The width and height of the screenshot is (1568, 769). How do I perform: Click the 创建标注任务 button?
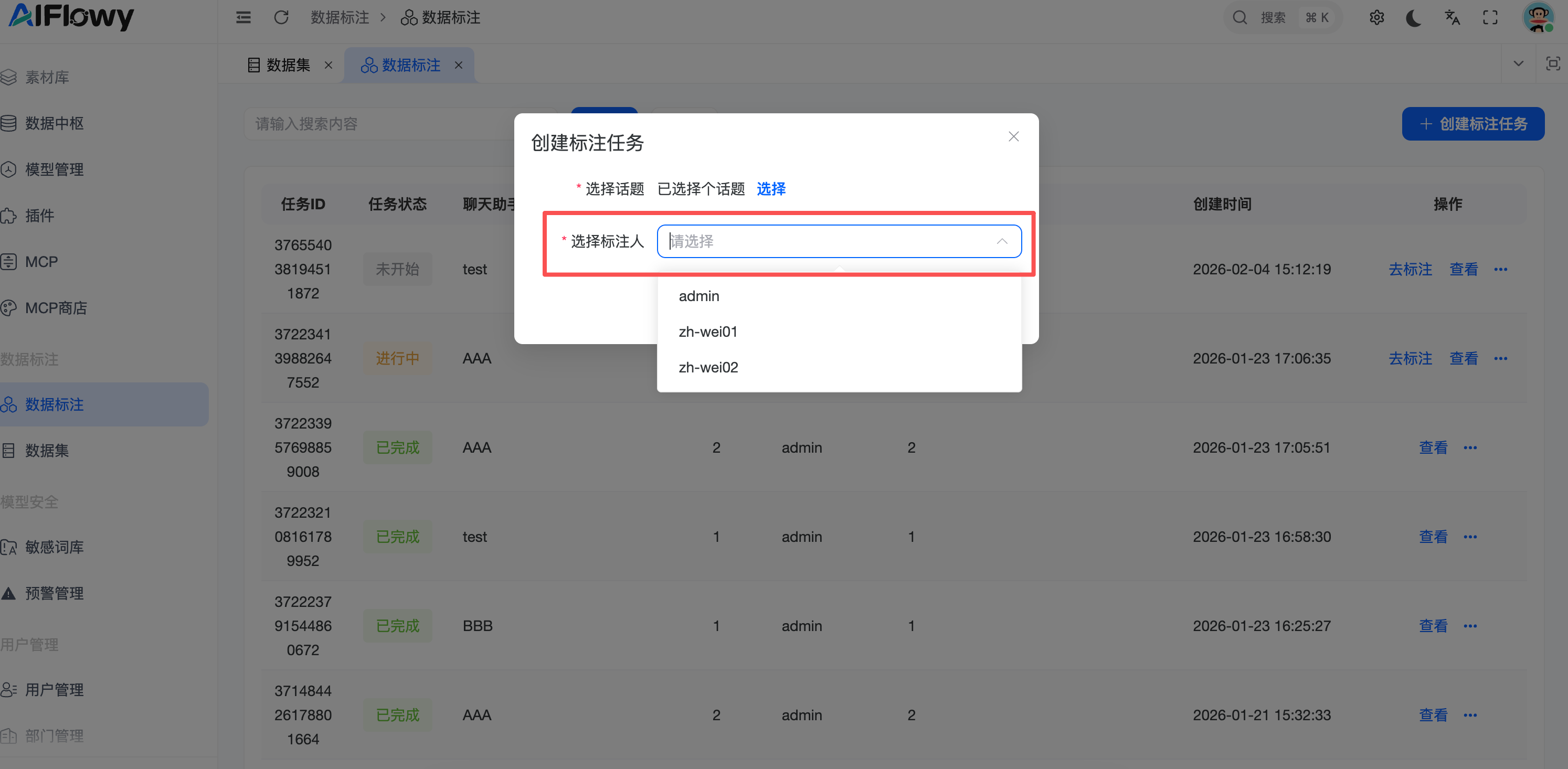(1472, 124)
